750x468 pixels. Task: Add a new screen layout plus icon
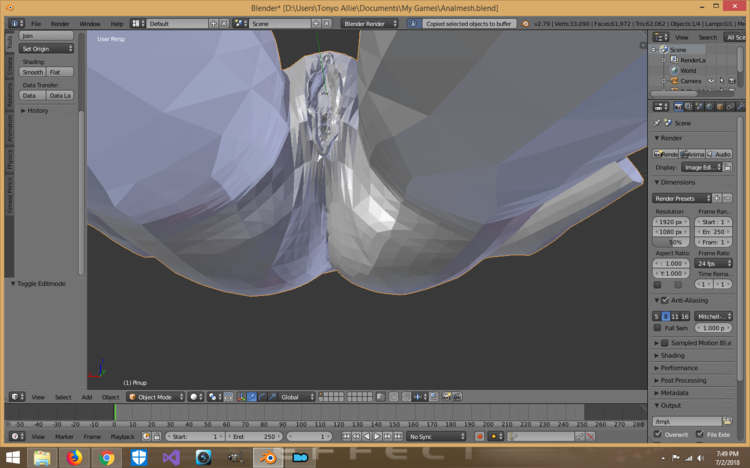213,23
